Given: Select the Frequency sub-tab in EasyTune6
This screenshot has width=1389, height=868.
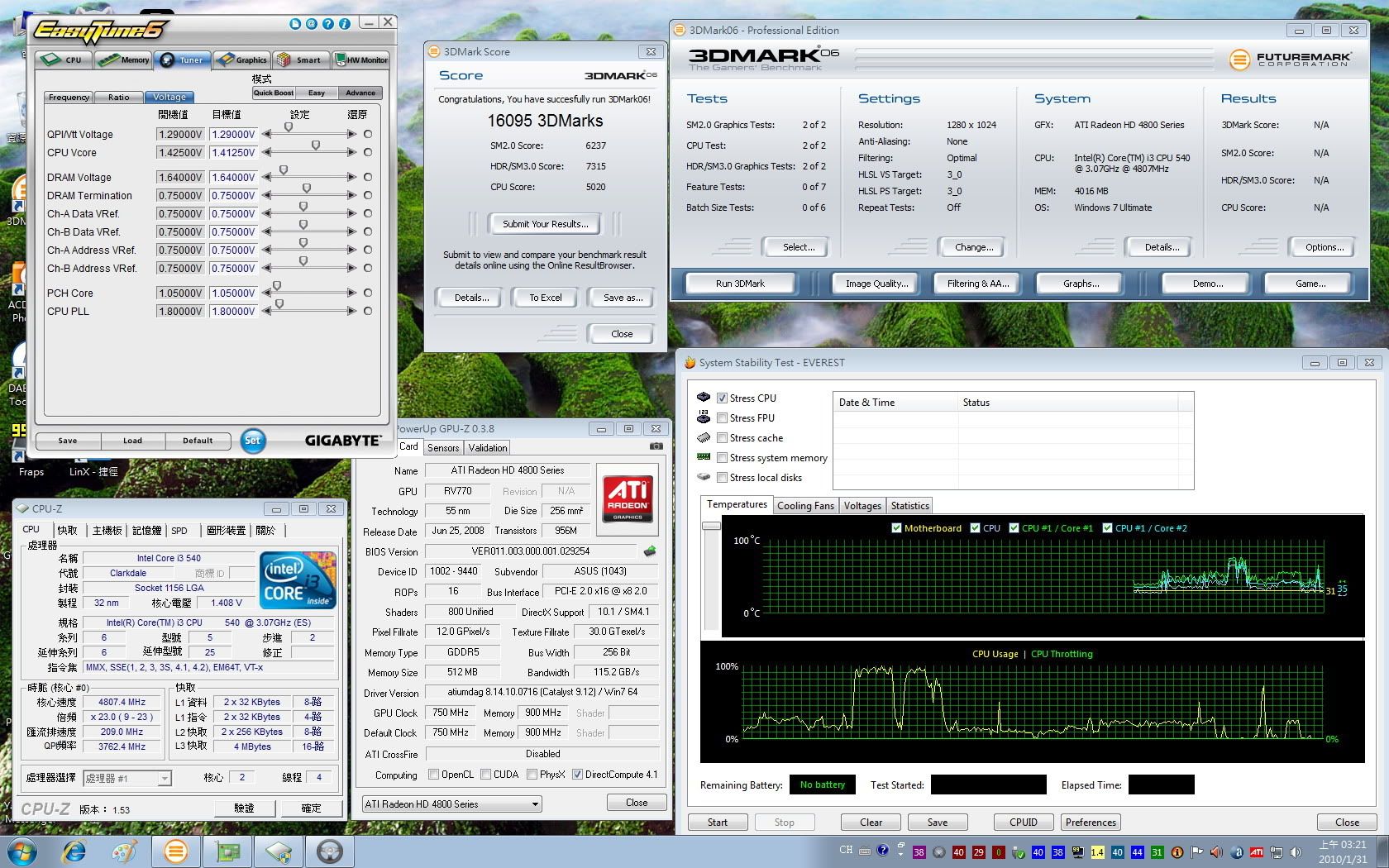Looking at the screenshot, I should (69, 98).
